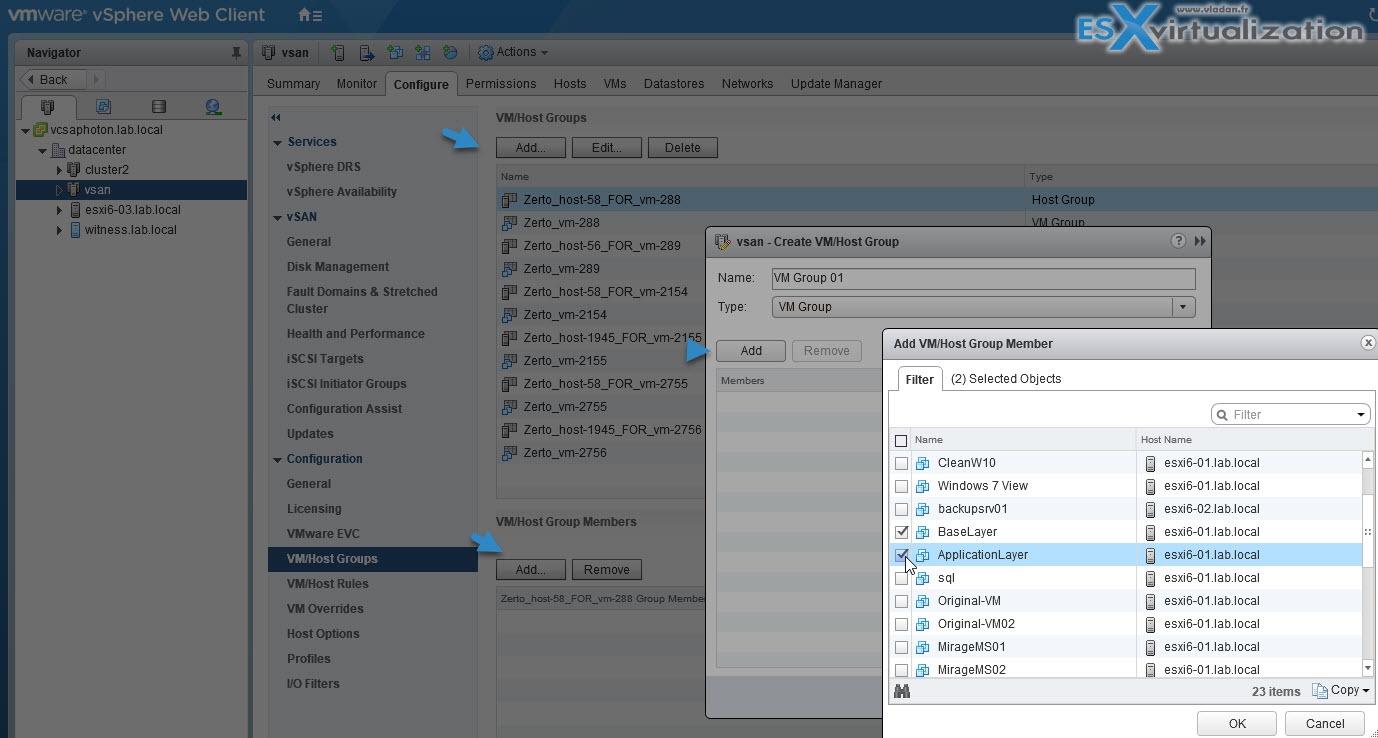The image size is (1378, 738).
Task: Click the Add Host toolbar icon
Action: 338,52
